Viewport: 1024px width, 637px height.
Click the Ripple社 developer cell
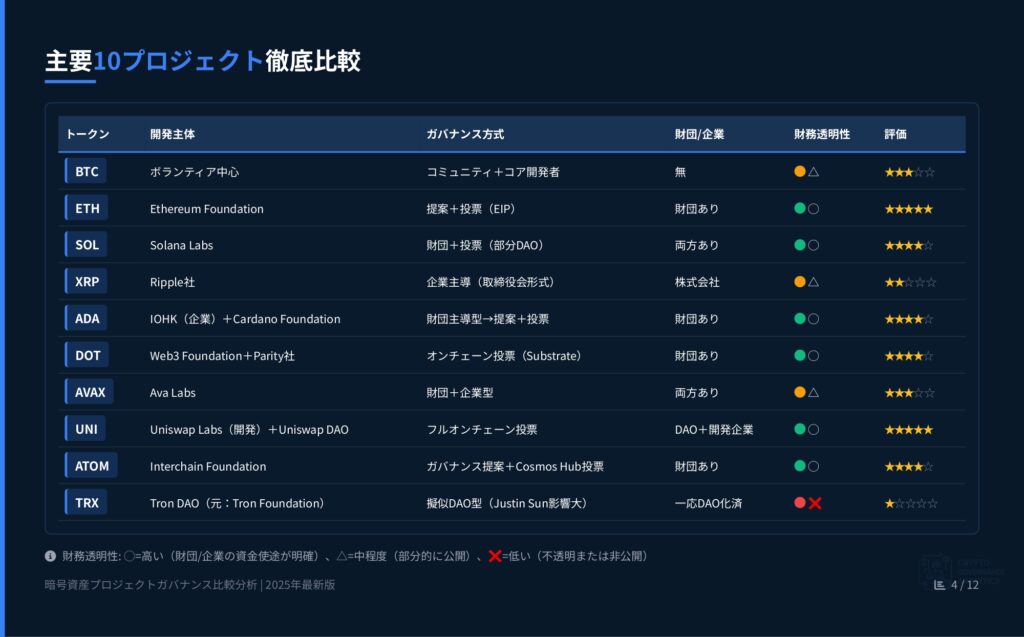[172, 282]
